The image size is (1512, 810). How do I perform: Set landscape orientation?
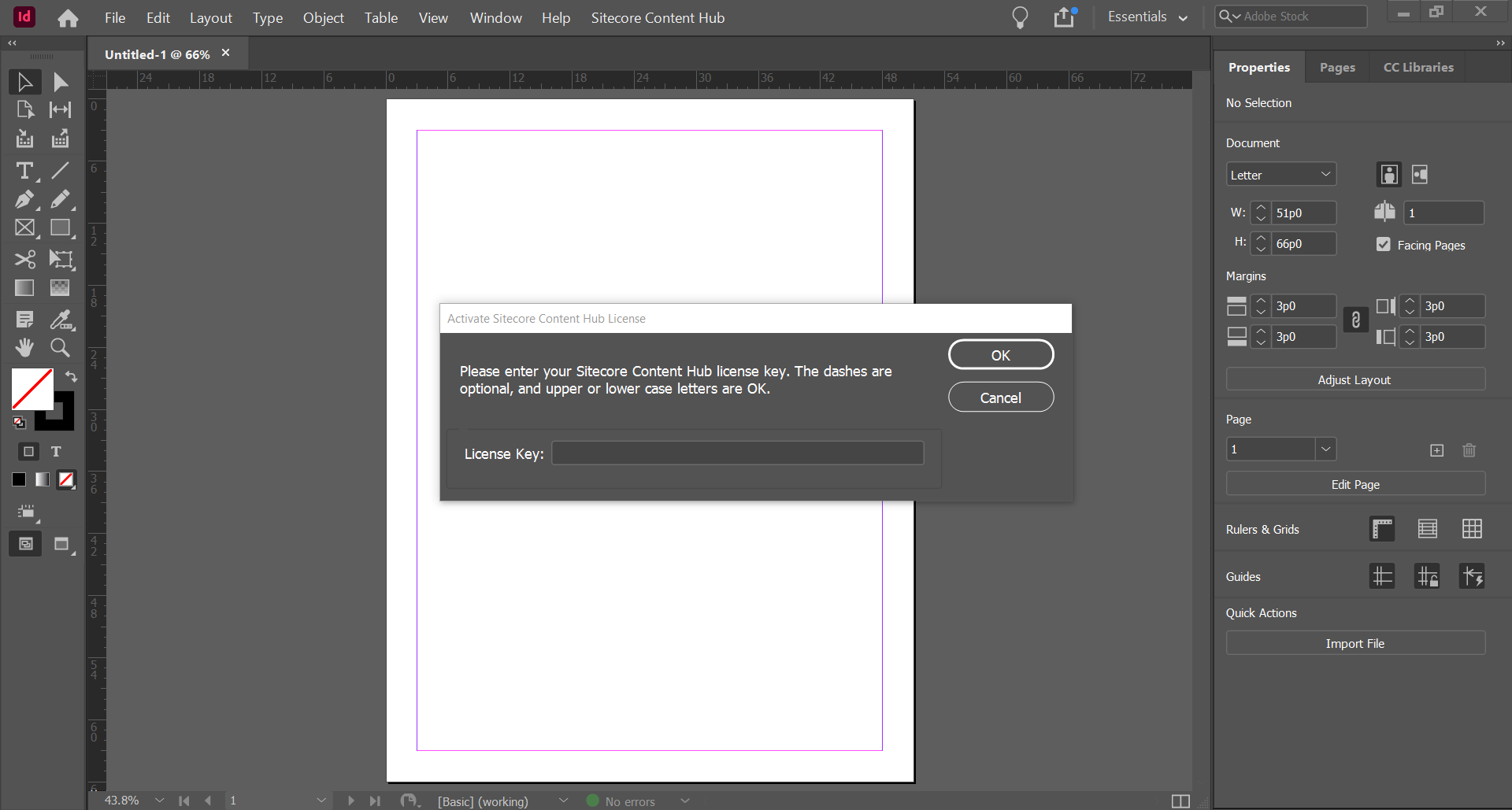coord(1420,175)
